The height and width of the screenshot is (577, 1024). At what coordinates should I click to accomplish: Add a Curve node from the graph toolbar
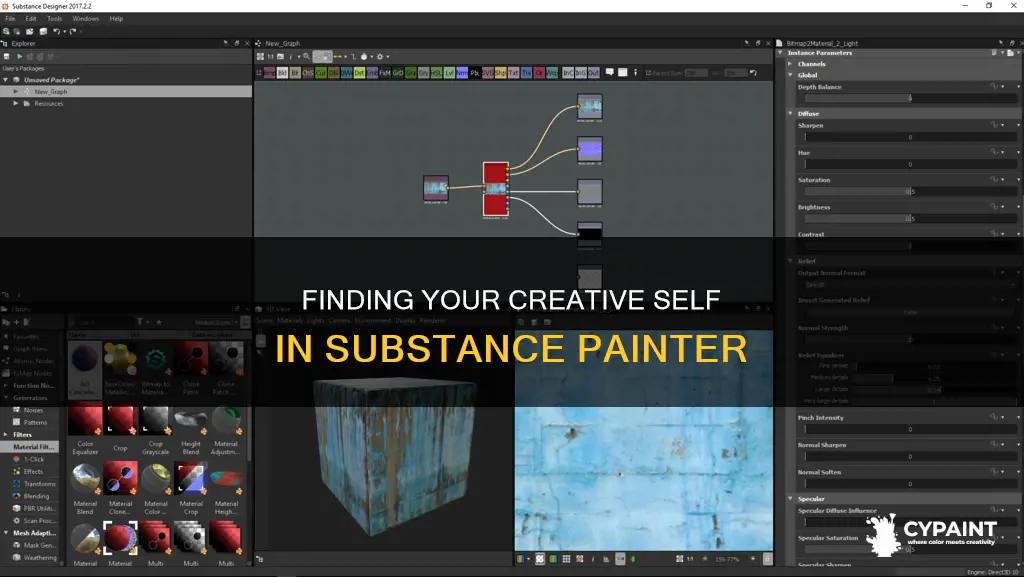click(321, 73)
